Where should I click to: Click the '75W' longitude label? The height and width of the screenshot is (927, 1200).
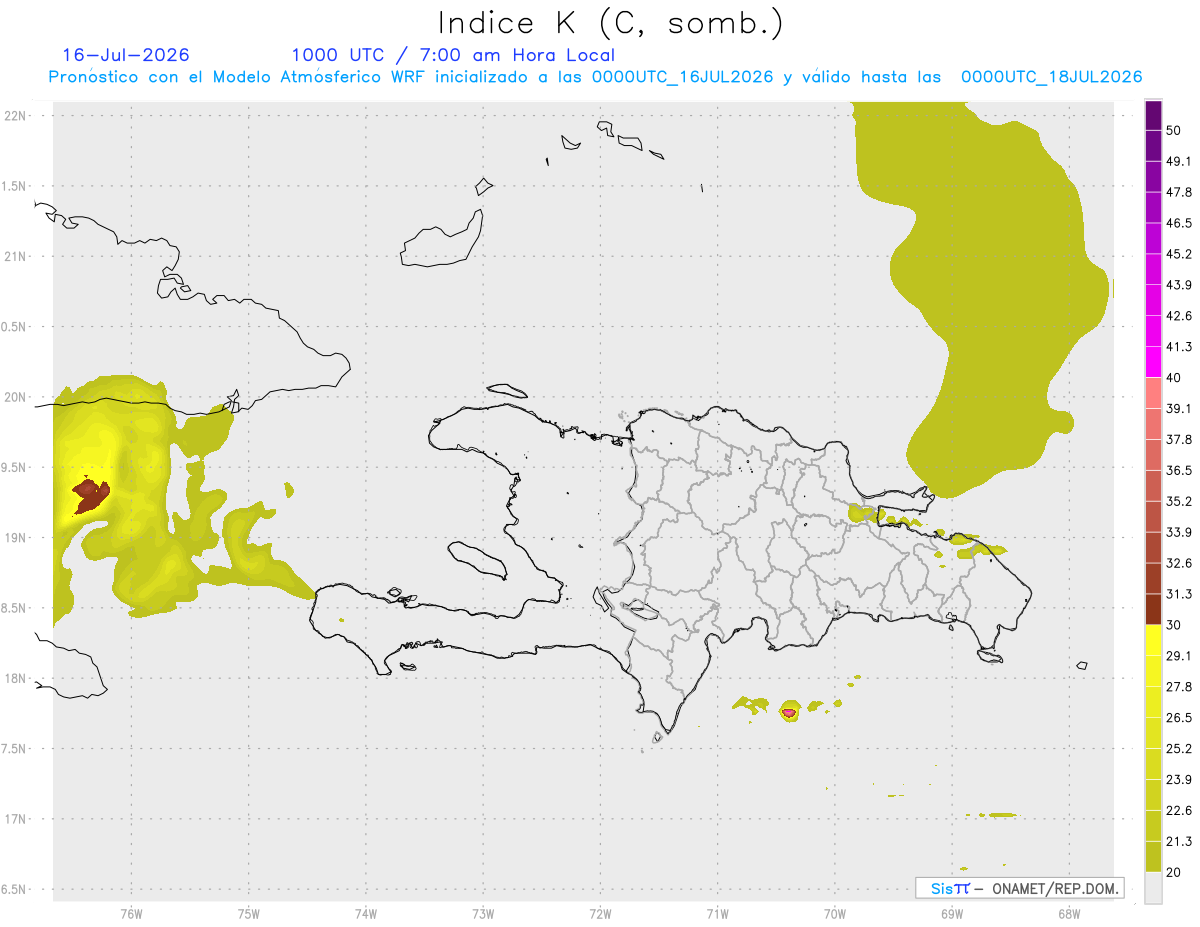[248, 912]
